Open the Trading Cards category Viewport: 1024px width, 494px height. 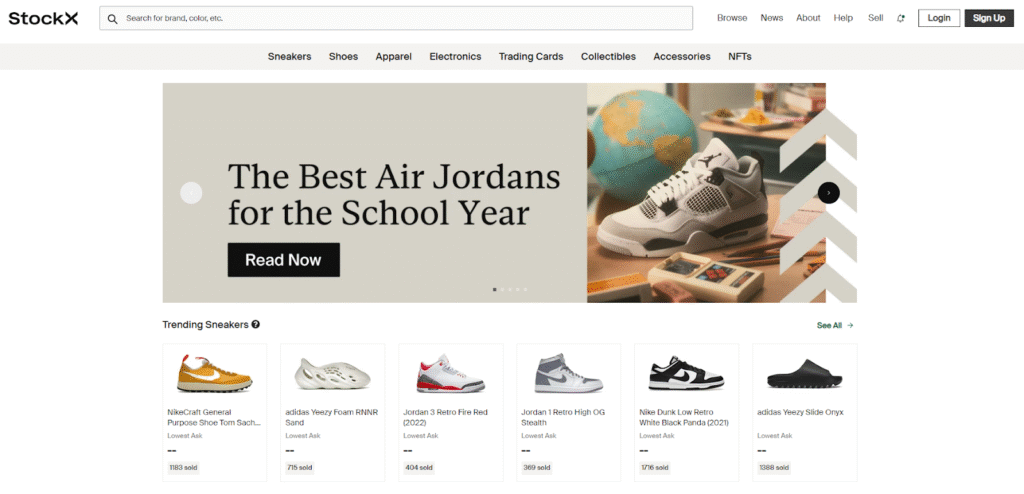(531, 57)
